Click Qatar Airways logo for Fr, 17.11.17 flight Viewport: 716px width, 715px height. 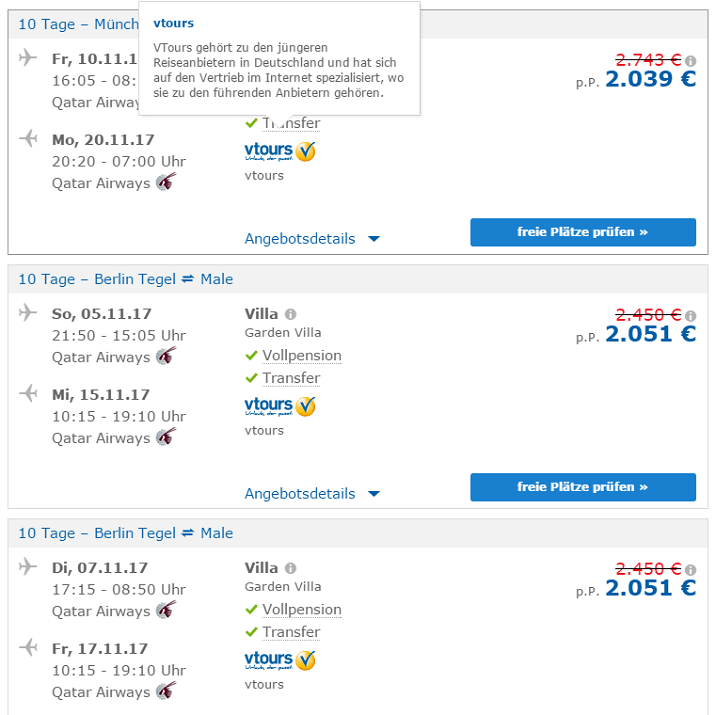click(x=166, y=691)
